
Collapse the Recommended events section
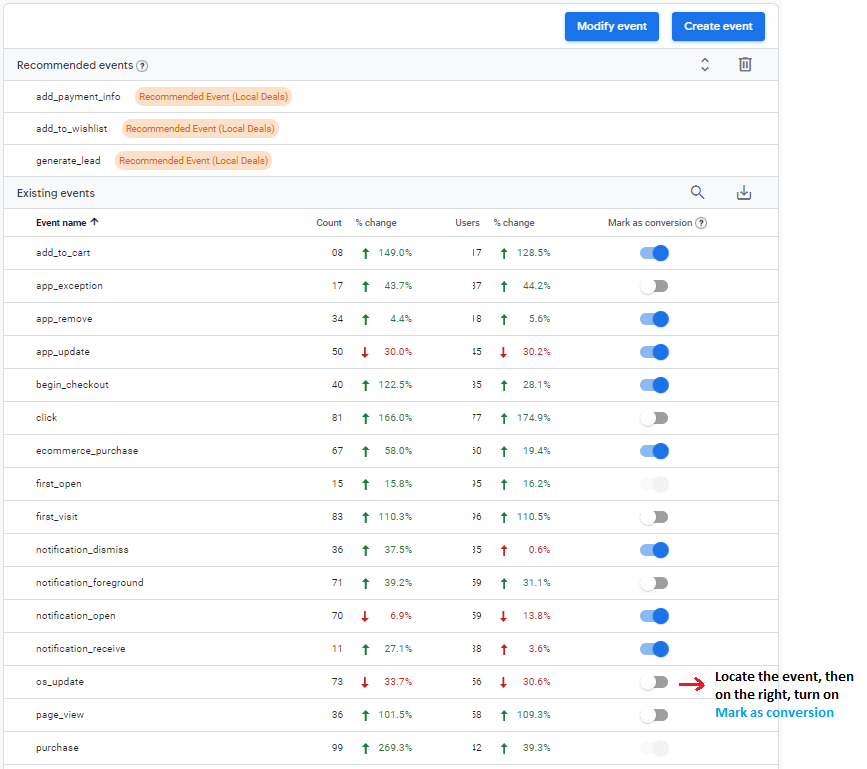point(704,65)
